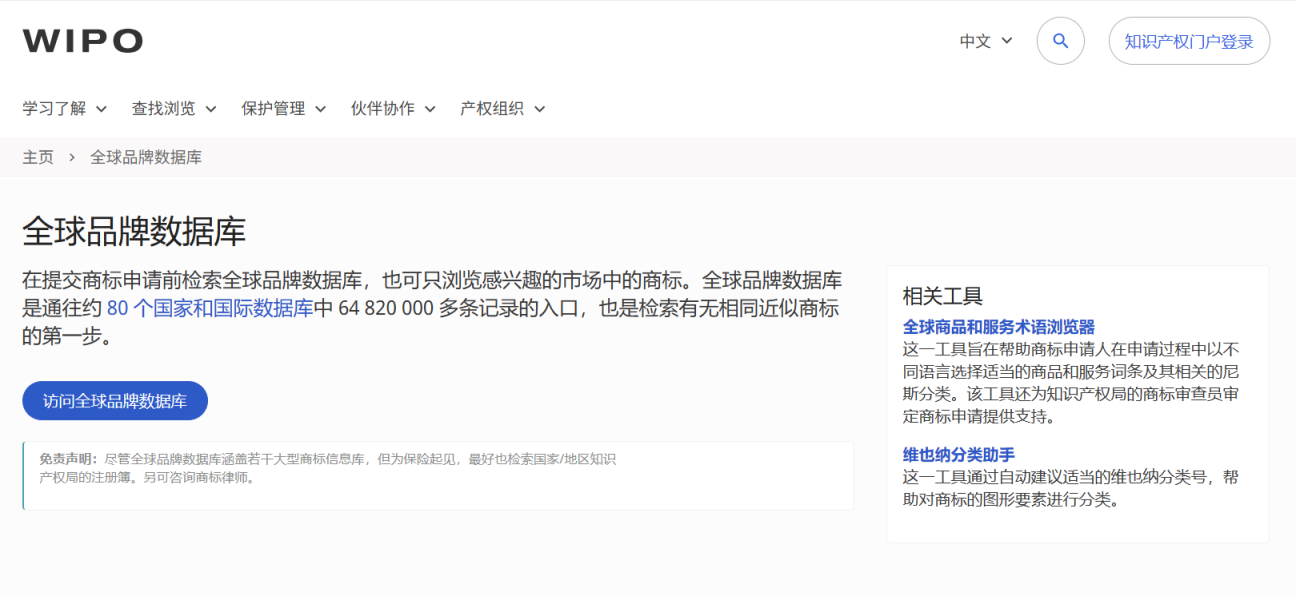Open the 全球商品和服务术语浏览器 link

(x=998, y=327)
